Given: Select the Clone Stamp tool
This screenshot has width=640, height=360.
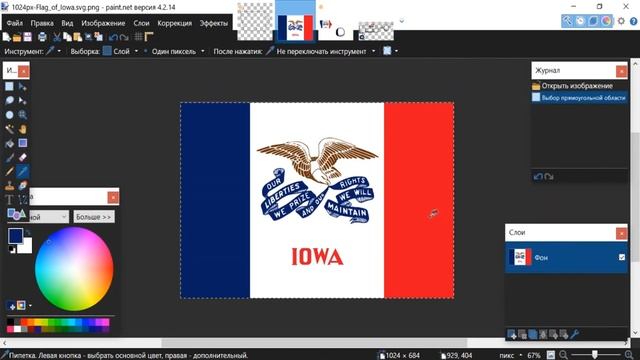Looking at the screenshot, I should tap(9, 186).
